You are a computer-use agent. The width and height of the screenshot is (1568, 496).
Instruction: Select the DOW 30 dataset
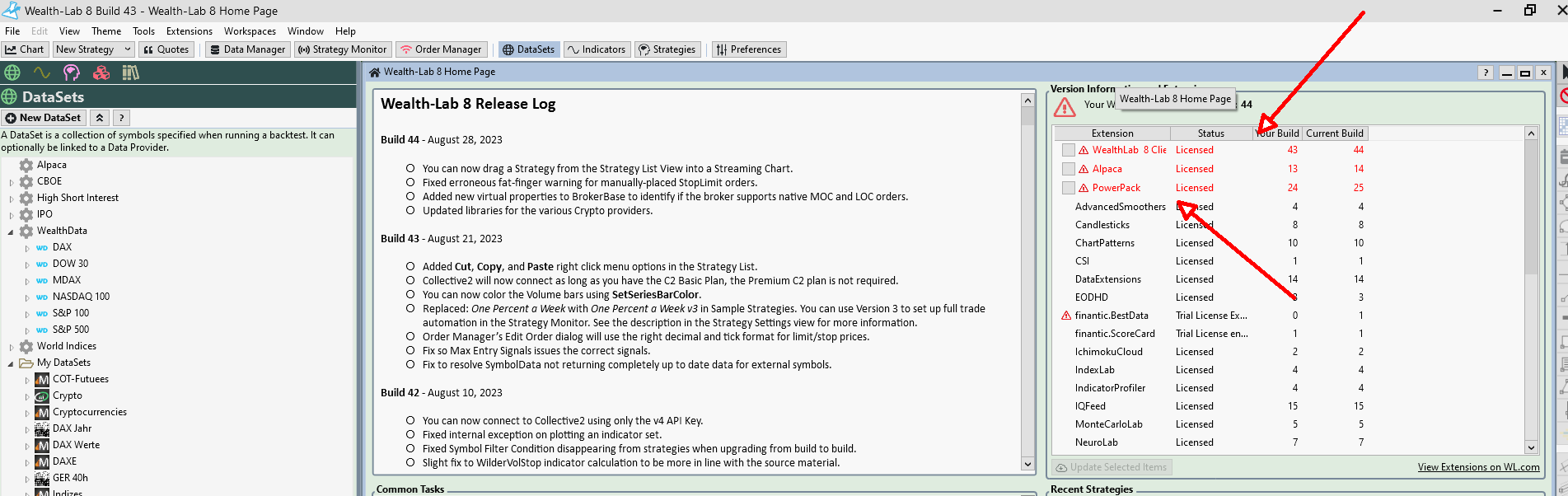(x=70, y=264)
